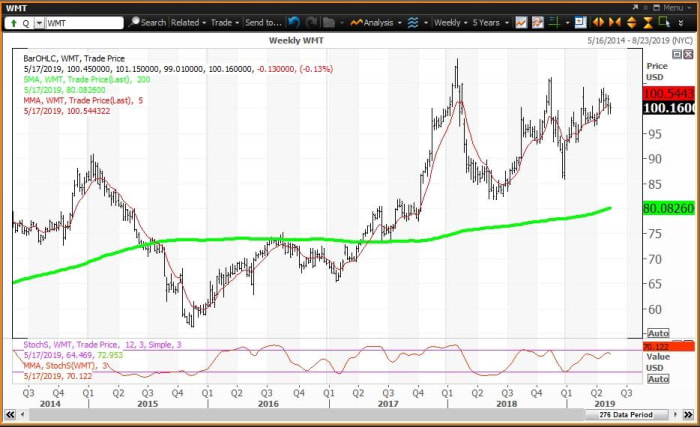Click the bottom timeline scrollbar
The image size is (700, 427).
pyautogui.click(x=300, y=414)
